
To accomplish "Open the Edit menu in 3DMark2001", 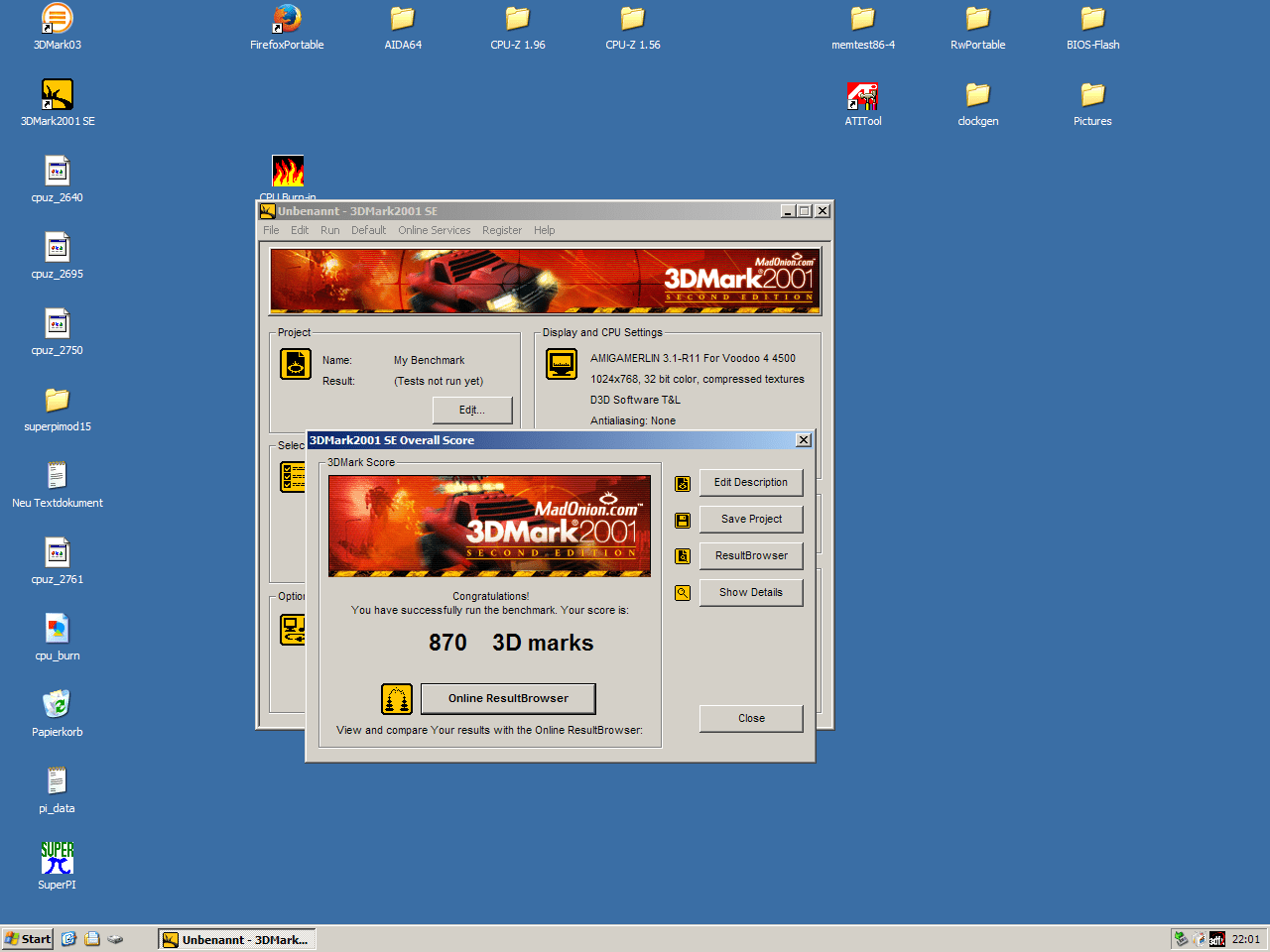I will pos(300,230).
